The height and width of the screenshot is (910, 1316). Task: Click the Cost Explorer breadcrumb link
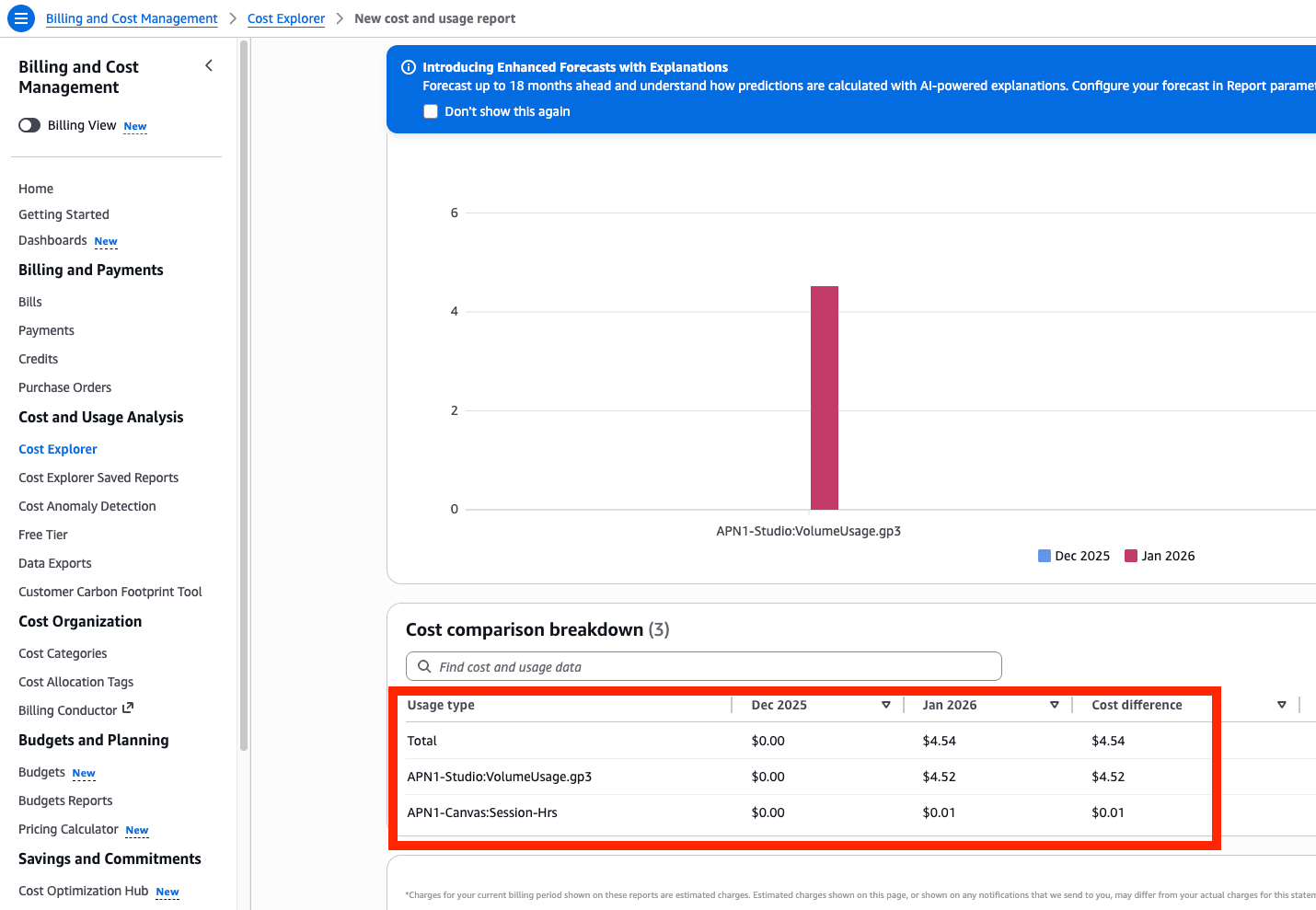point(286,18)
